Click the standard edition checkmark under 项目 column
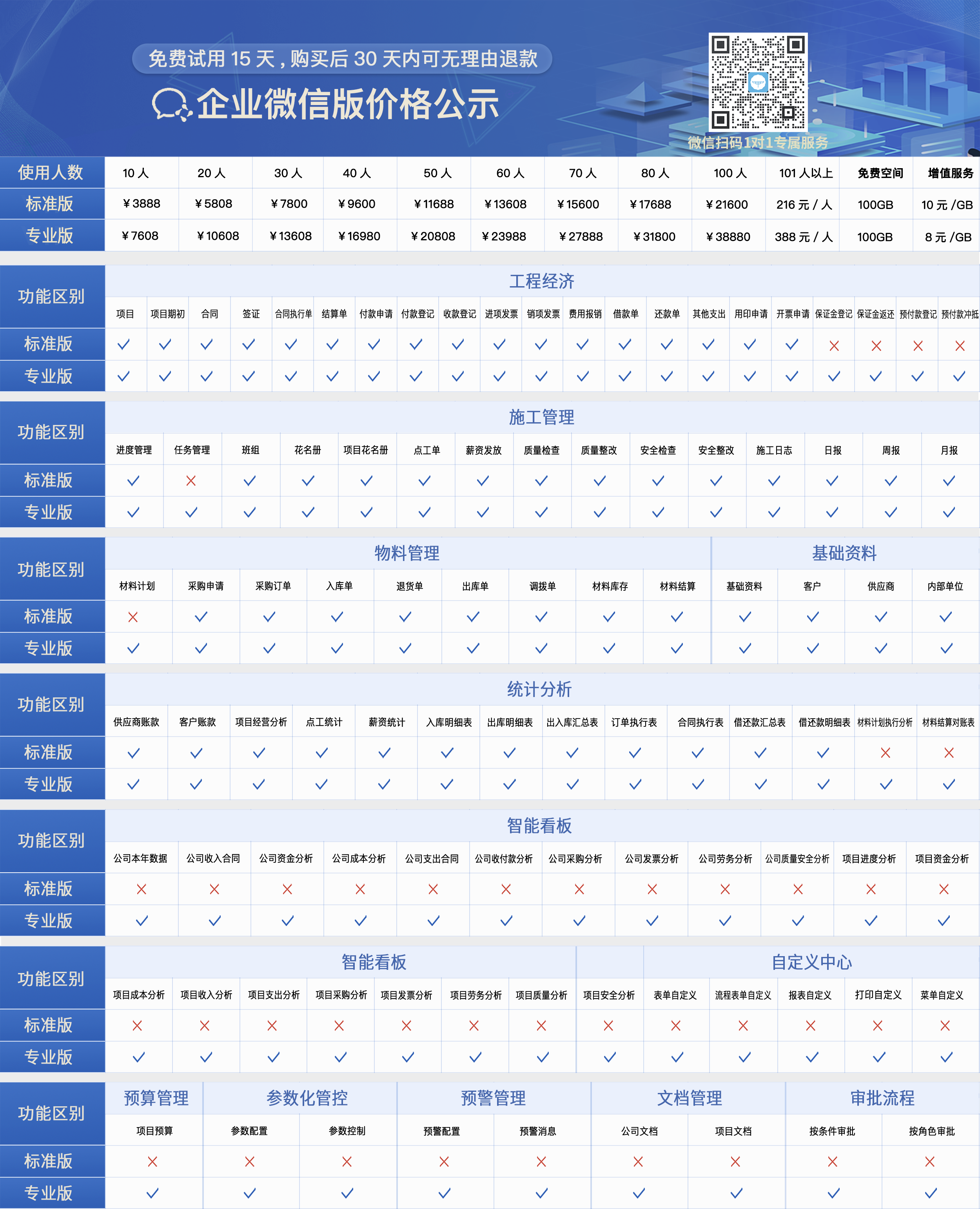Screen dimensions: 980x1209 click(x=123, y=344)
